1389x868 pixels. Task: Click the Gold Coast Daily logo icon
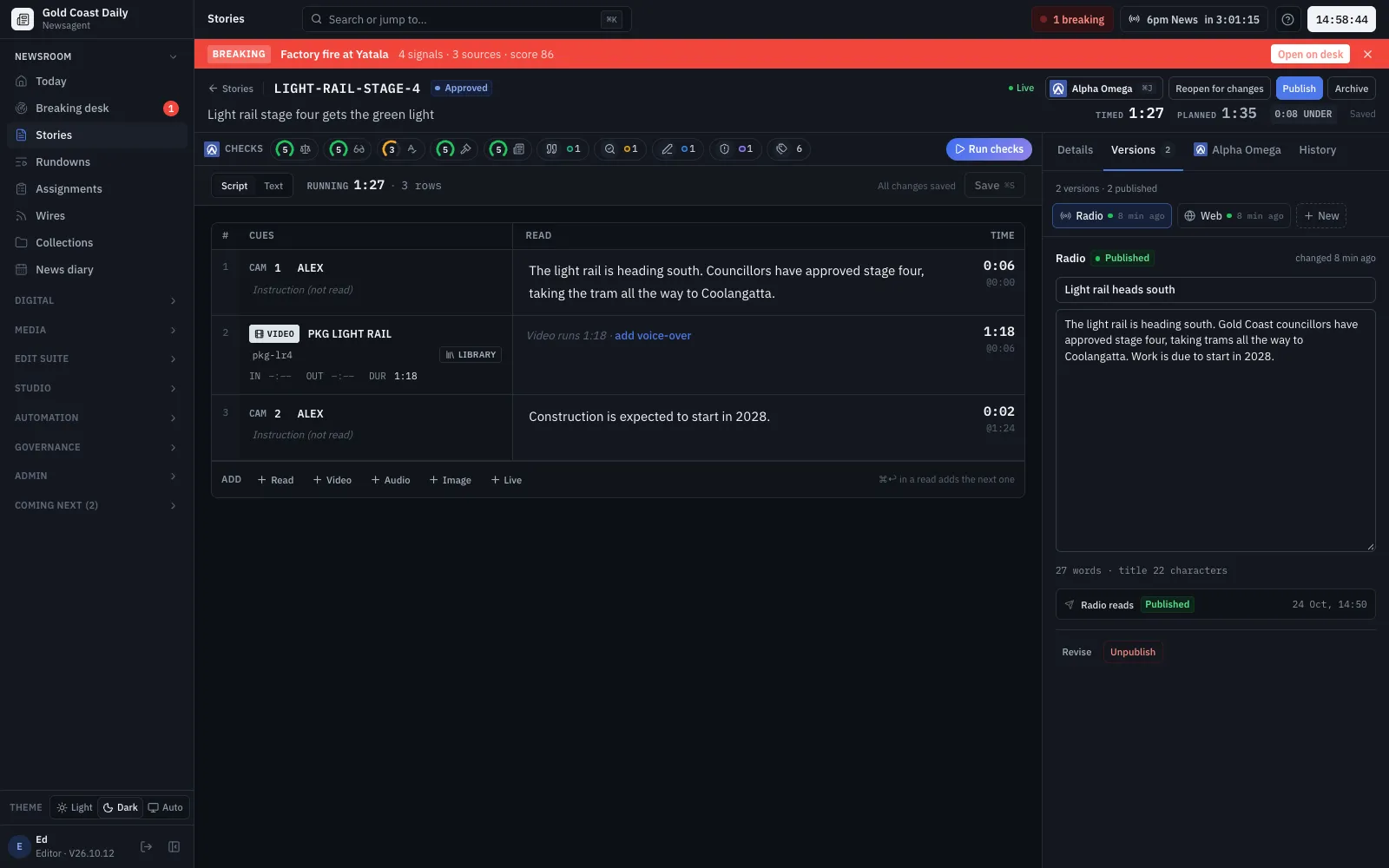23,19
